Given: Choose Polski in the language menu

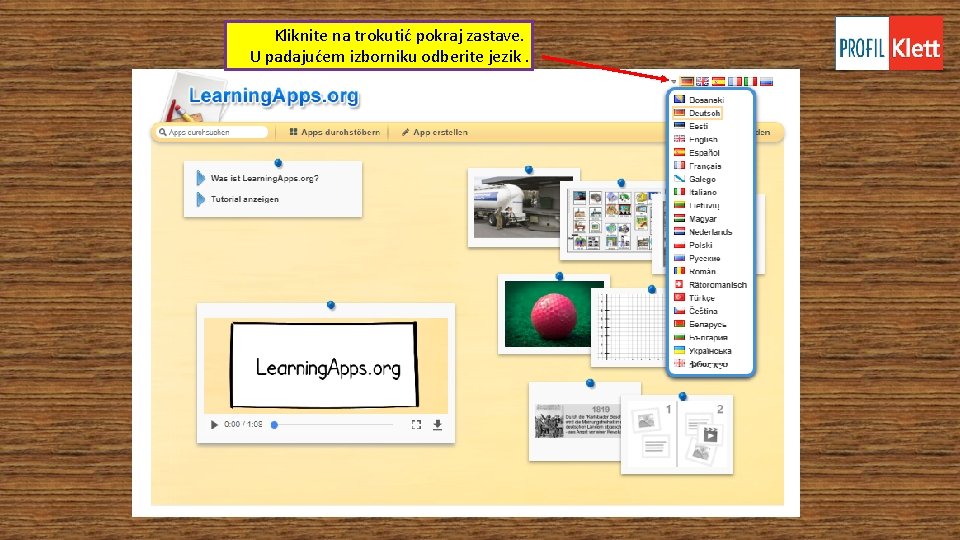Looking at the screenshot, I should 693,245.
